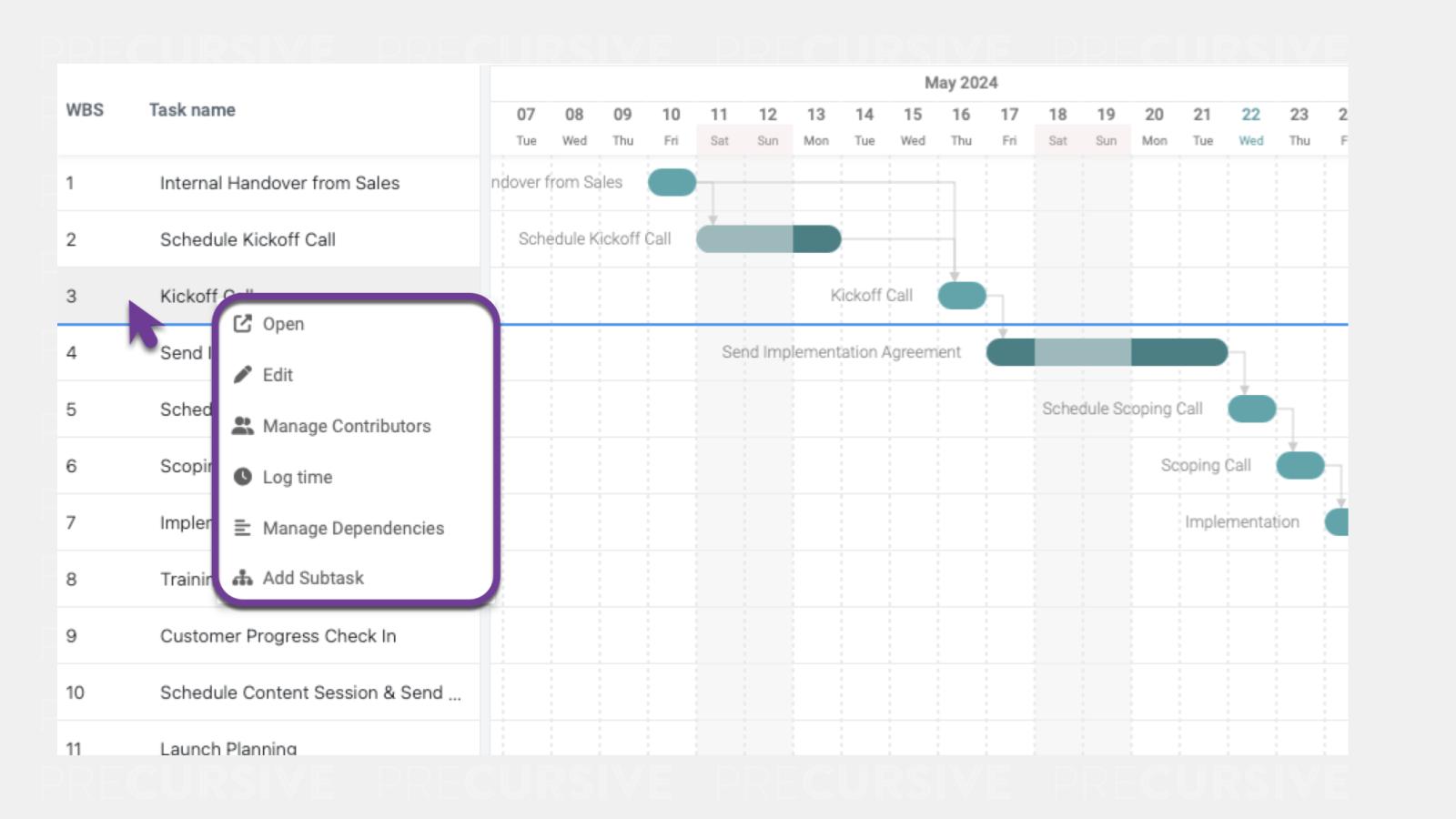Click the Task name column header
This screenshot has height=819, width=1456.
click(192, 110)
